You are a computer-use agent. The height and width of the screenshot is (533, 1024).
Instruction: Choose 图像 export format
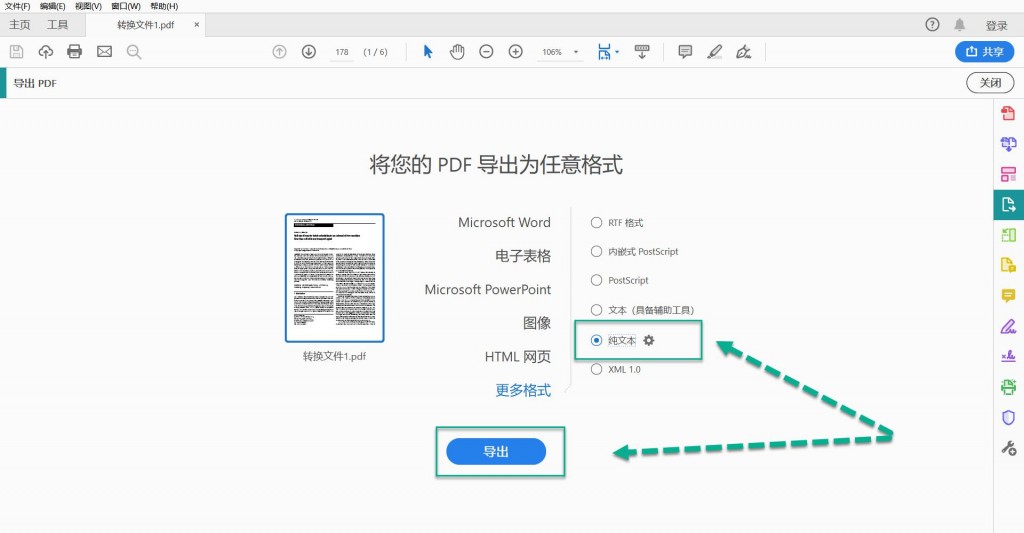[537, 323]
